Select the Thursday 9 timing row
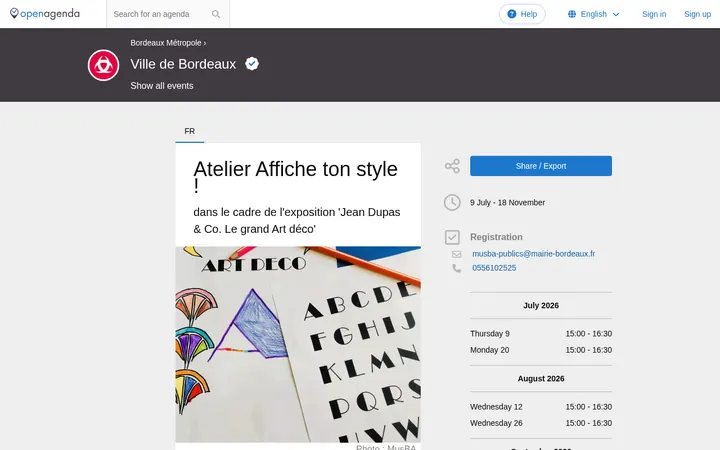The image size is (720, 450). (x=540, y=334)
